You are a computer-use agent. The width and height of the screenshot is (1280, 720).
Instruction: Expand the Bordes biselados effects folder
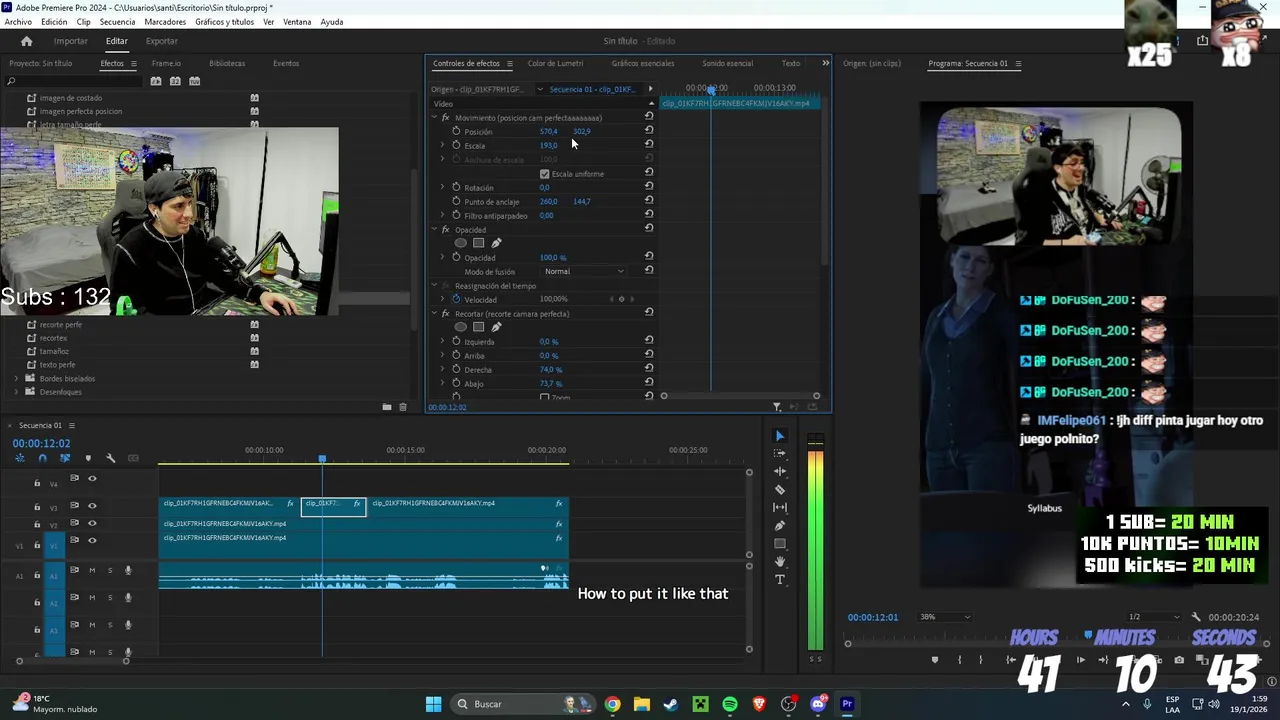coord(17,379)
